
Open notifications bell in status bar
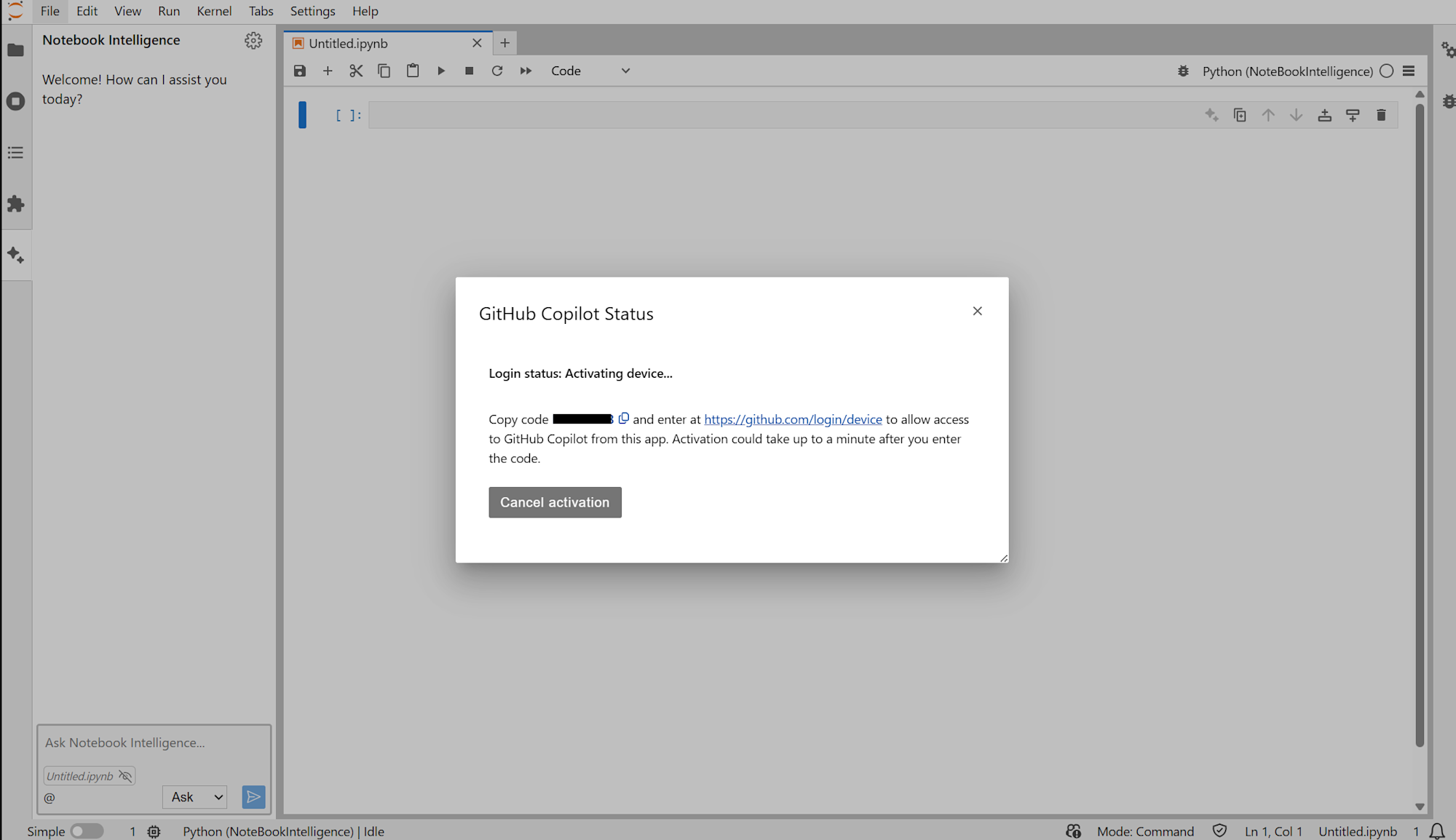[x=1437, y=831]
